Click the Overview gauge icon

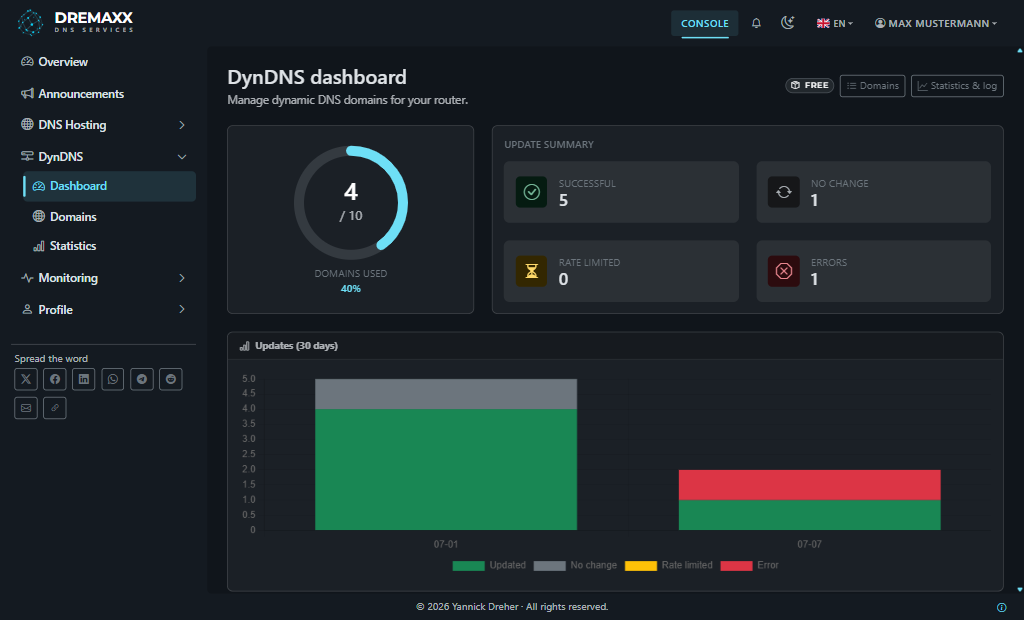27,62
